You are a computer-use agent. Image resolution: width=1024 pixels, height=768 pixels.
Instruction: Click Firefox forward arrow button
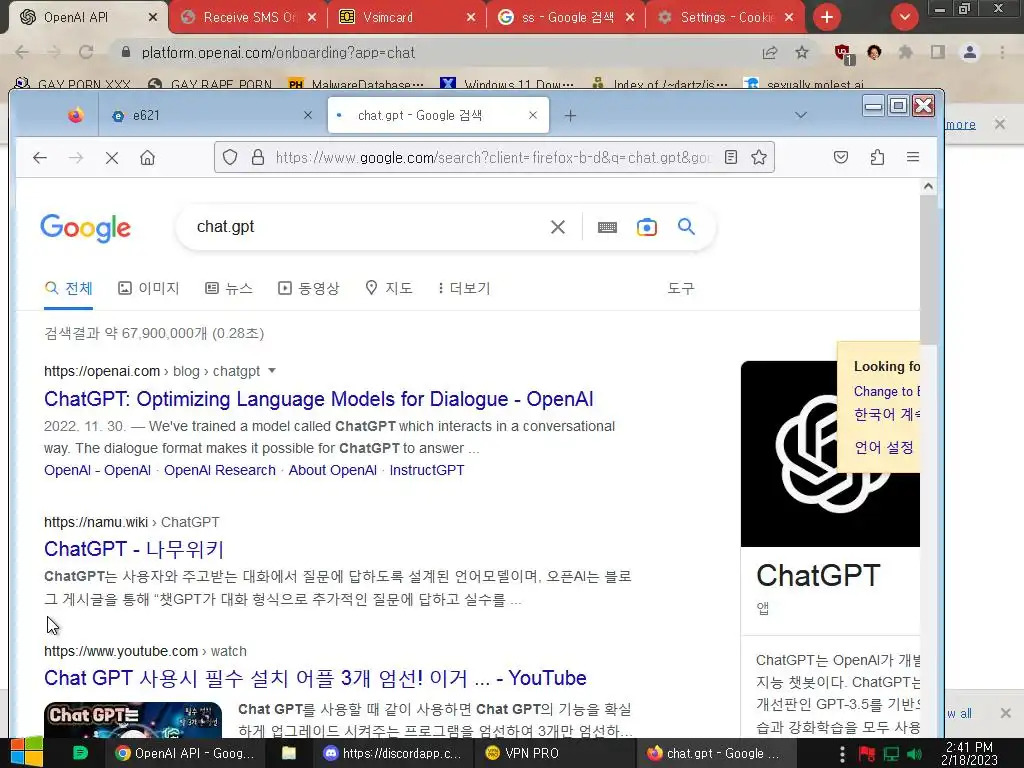[76, 157]
